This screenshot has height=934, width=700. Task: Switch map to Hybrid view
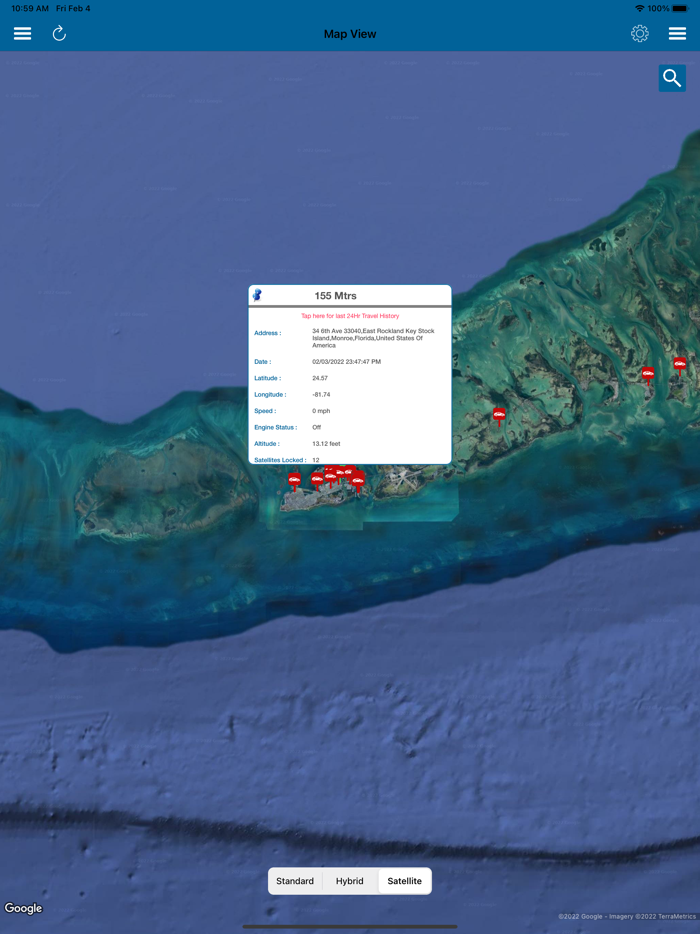point(350,881)
